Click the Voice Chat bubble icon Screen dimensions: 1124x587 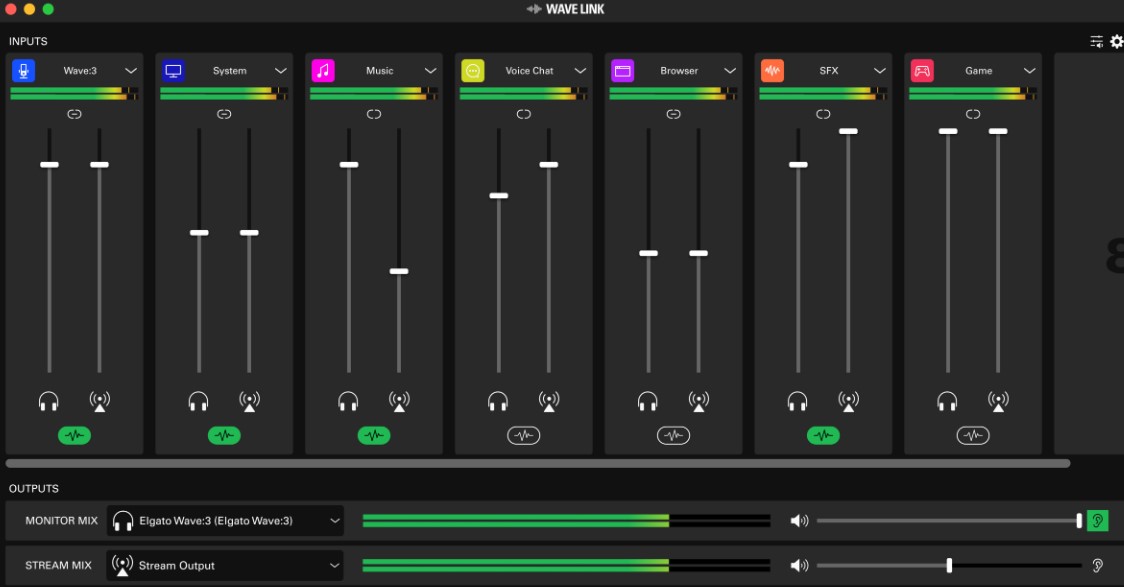(x=473, y=71)
